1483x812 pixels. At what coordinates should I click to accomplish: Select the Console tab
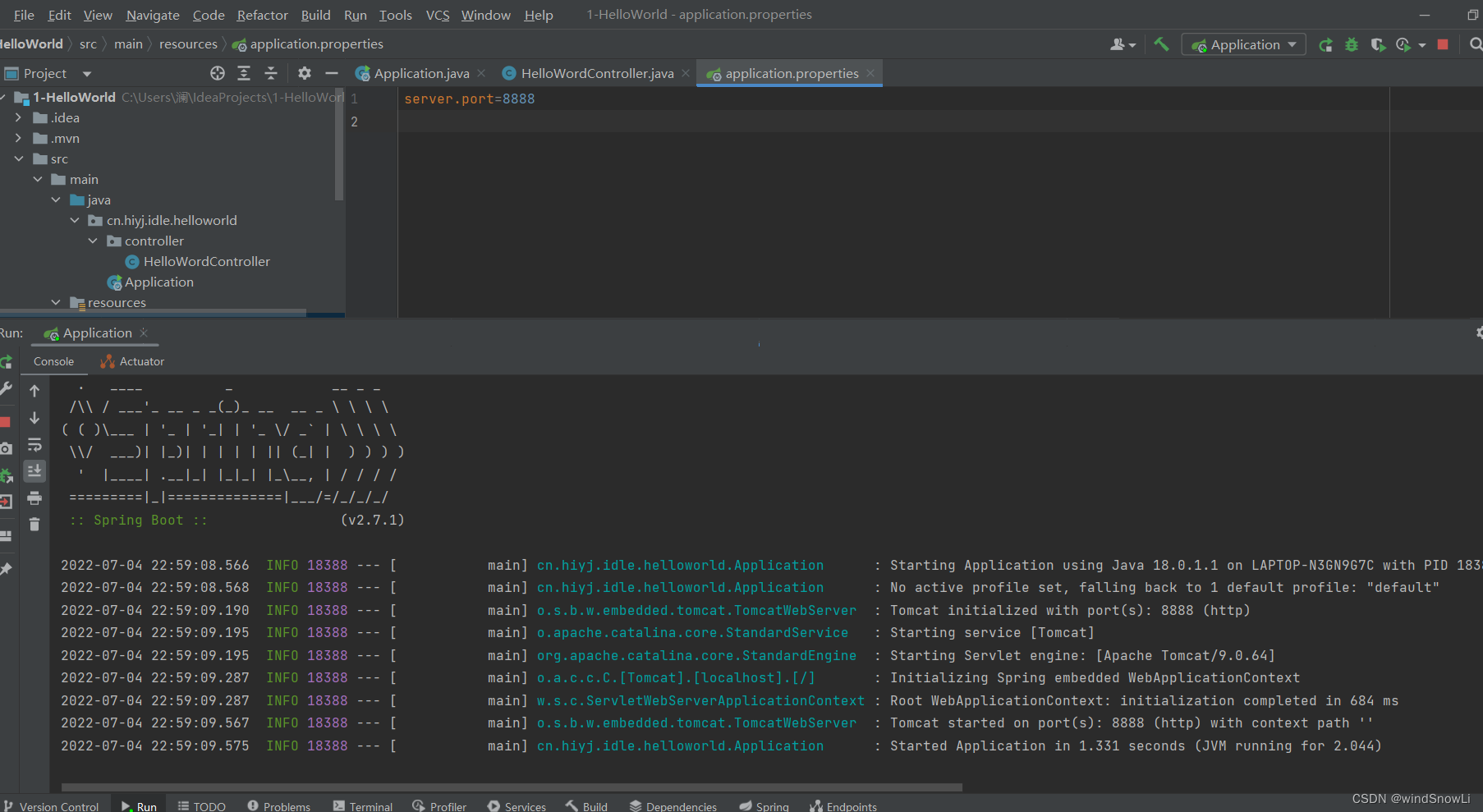[53, 361]
